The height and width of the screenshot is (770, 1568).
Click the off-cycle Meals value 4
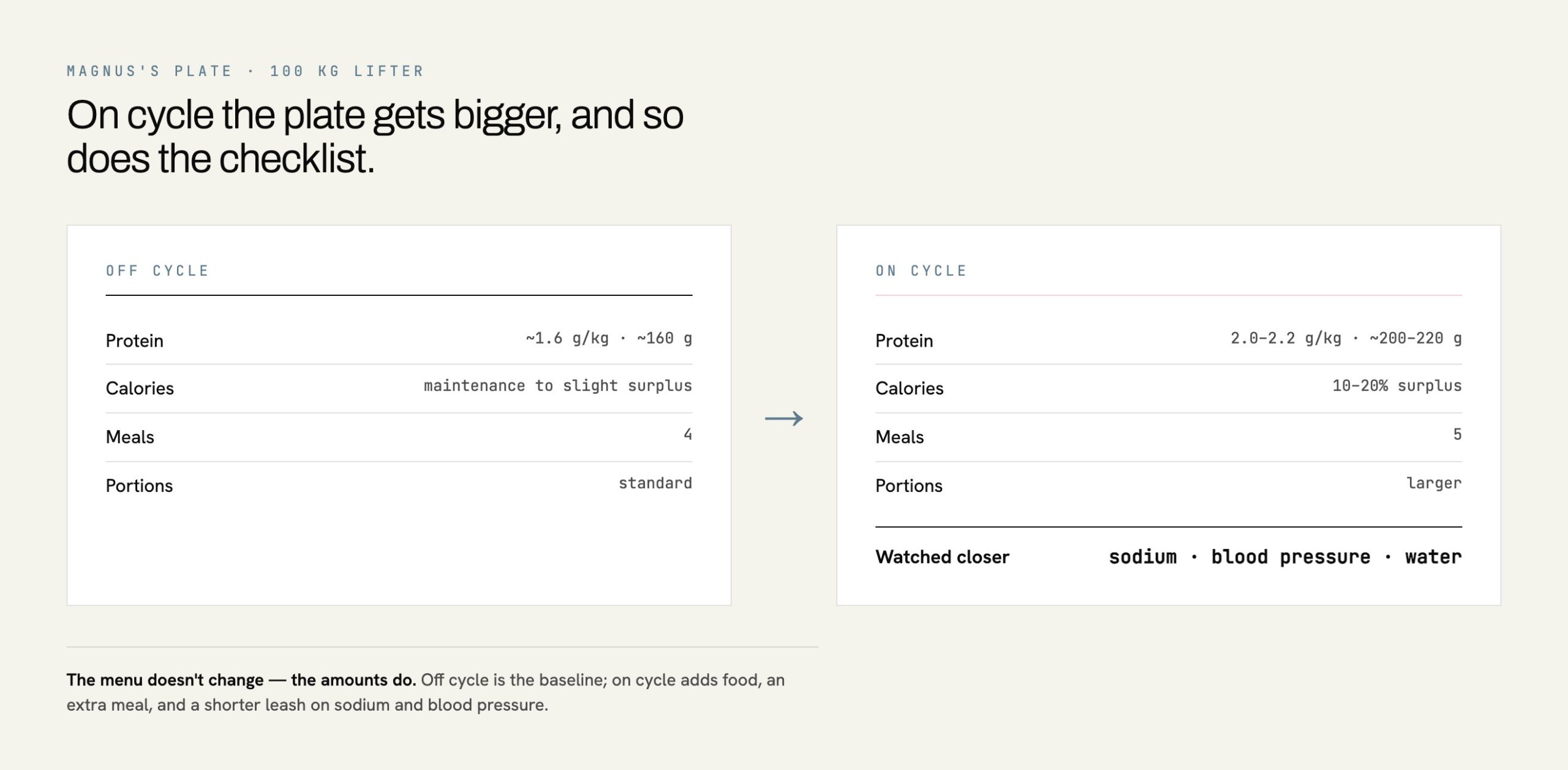[x=688, y=434]
